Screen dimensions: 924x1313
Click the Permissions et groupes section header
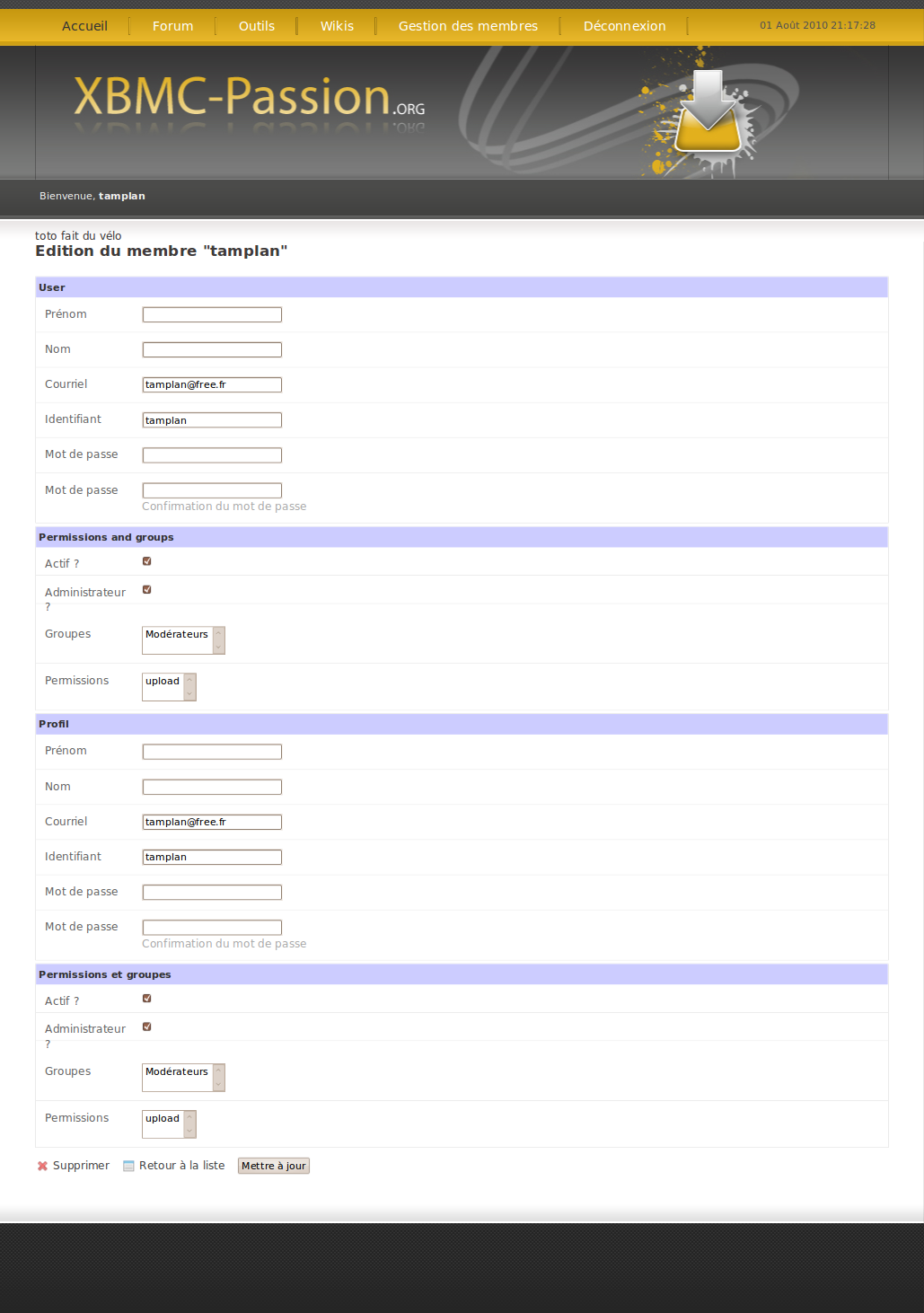[x=462, y=974]
